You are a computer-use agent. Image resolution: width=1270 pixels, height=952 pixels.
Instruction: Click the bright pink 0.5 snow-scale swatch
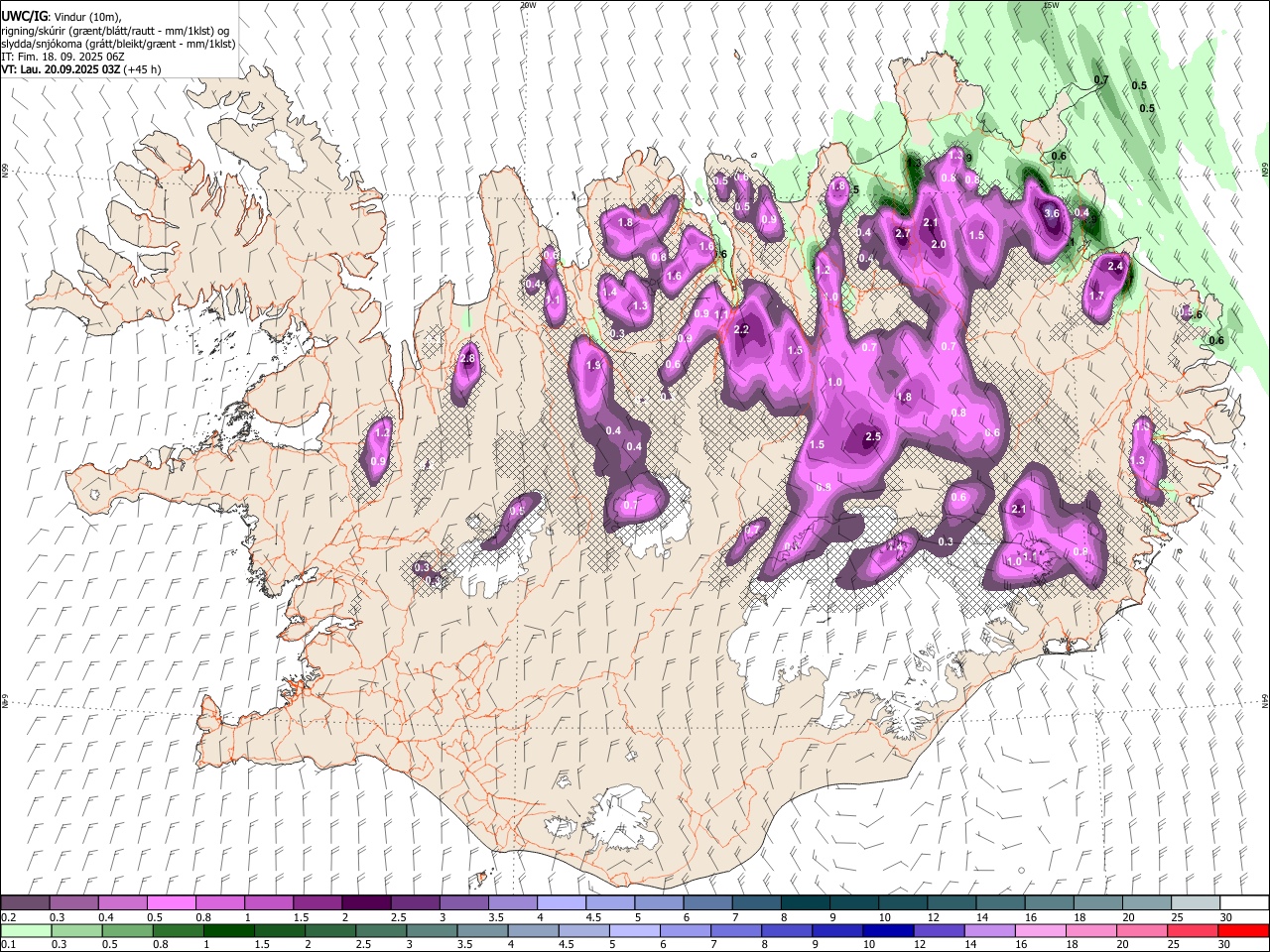coord(171,903)
